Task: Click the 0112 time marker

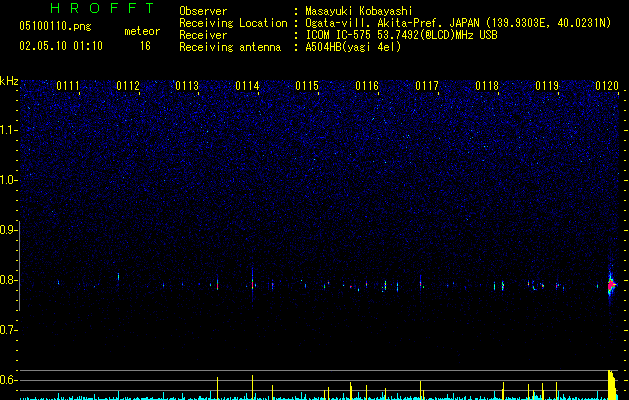Action: click(128, 86)
